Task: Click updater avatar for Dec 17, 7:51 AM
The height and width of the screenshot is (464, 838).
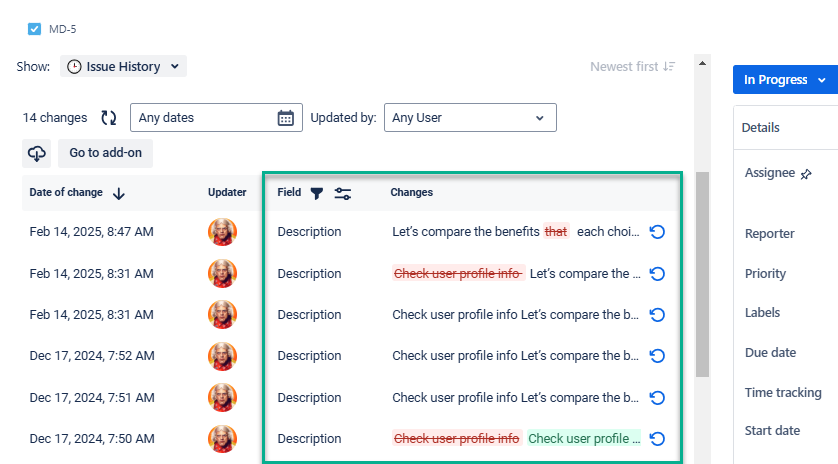Action: (x=222, y=398)
